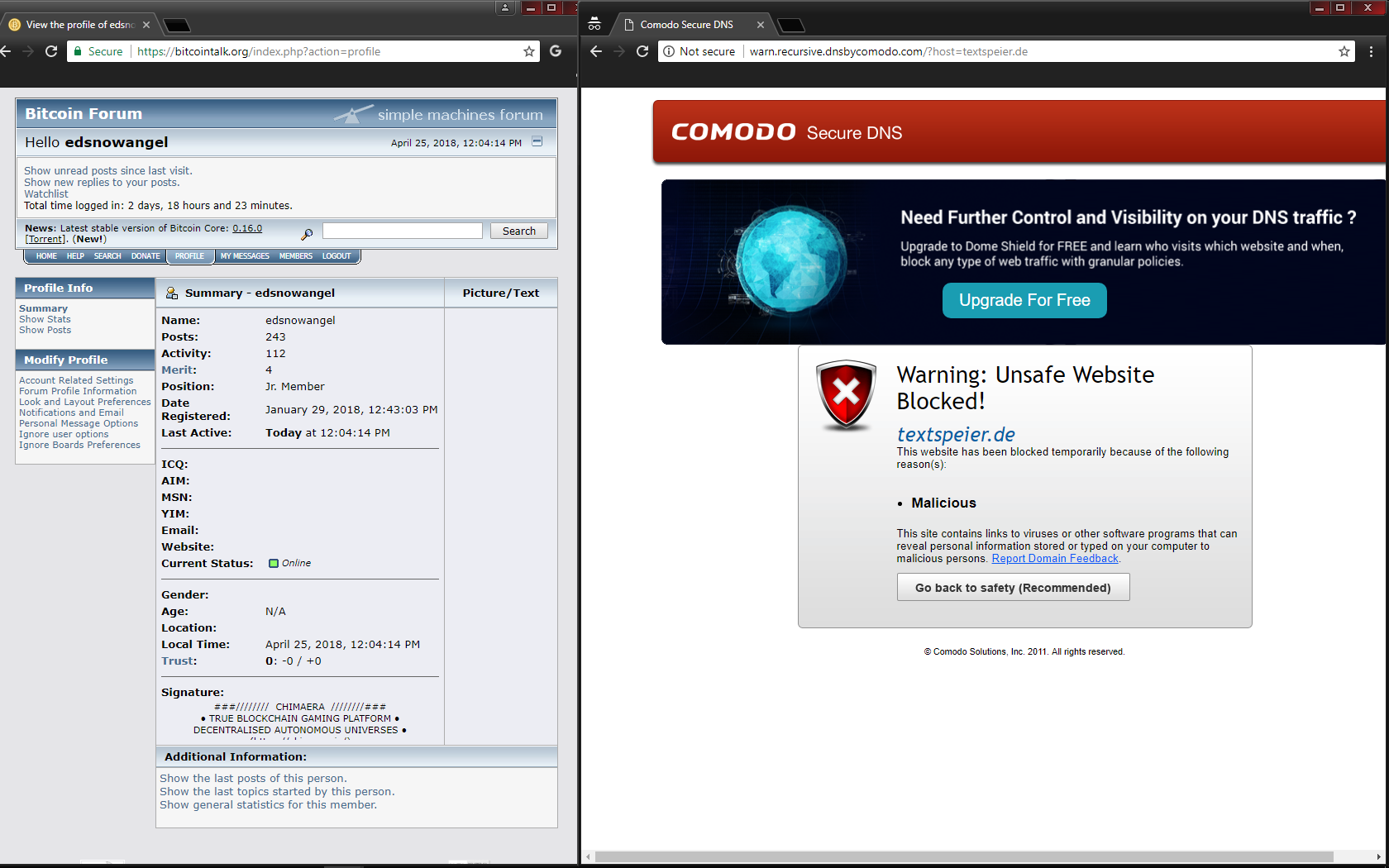The image size is (1389, 868).
Task: Click the incognito icon in right window
Action: pos(594,24)
